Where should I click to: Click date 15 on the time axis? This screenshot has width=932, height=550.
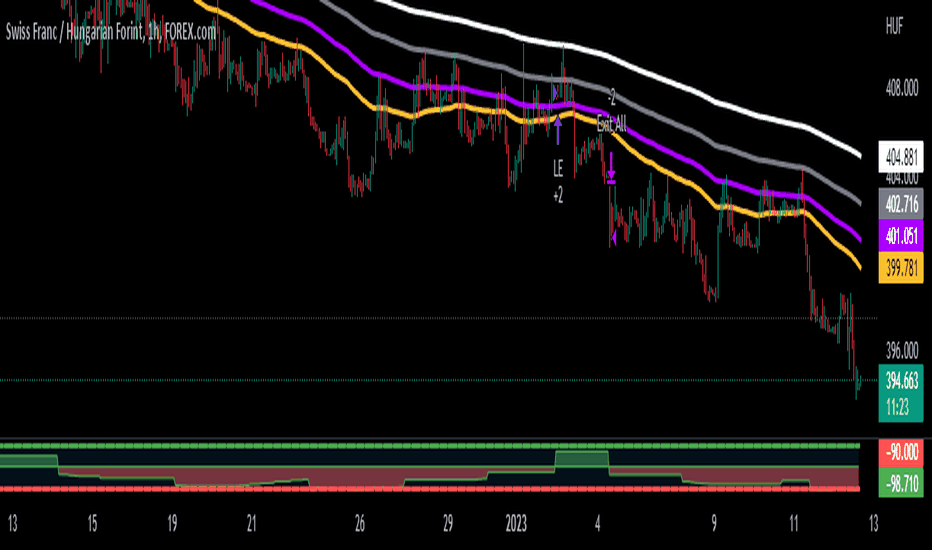[92, 524]
